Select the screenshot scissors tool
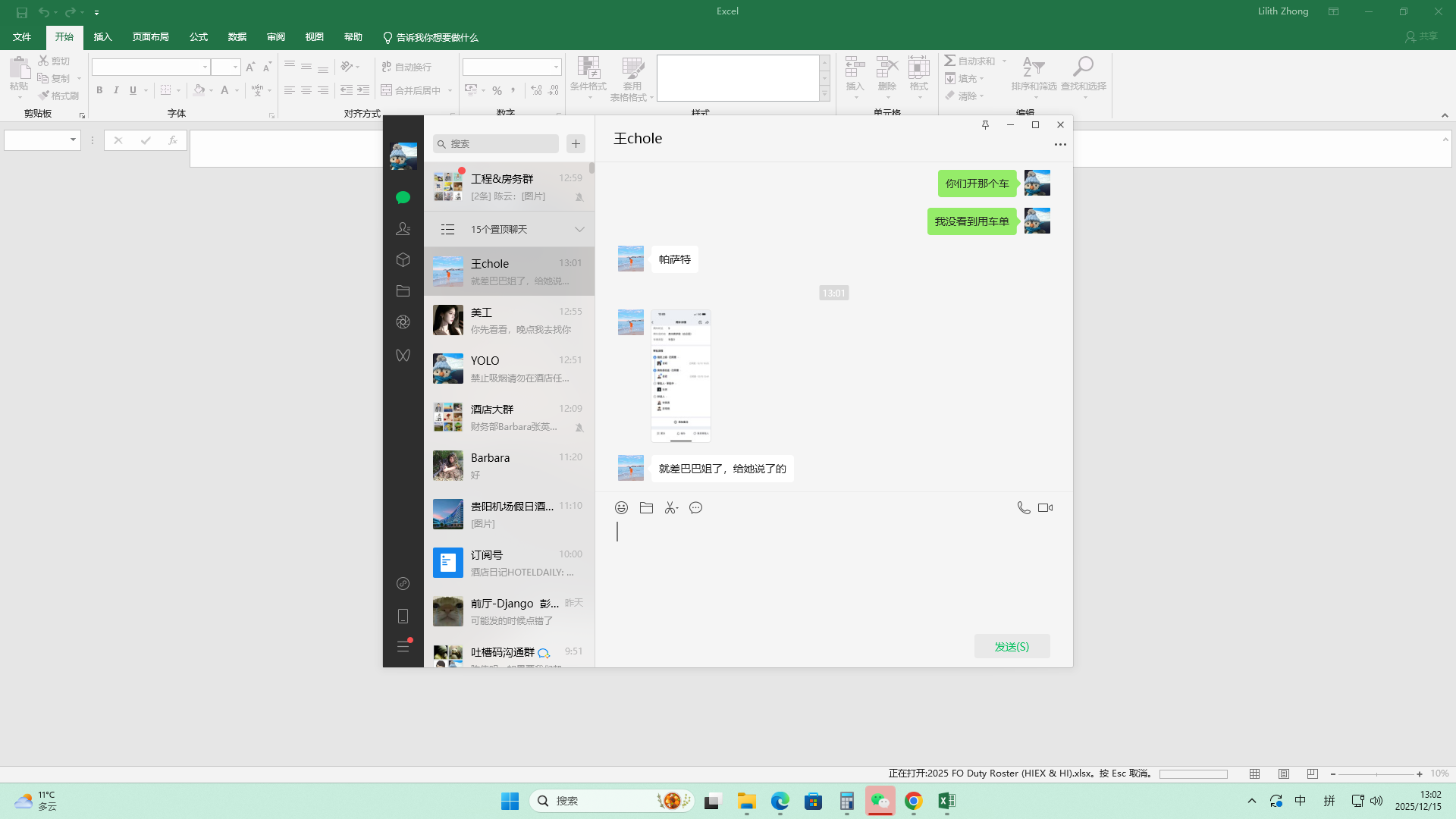Screen dimensions: 1456x819 click(670, 508)
